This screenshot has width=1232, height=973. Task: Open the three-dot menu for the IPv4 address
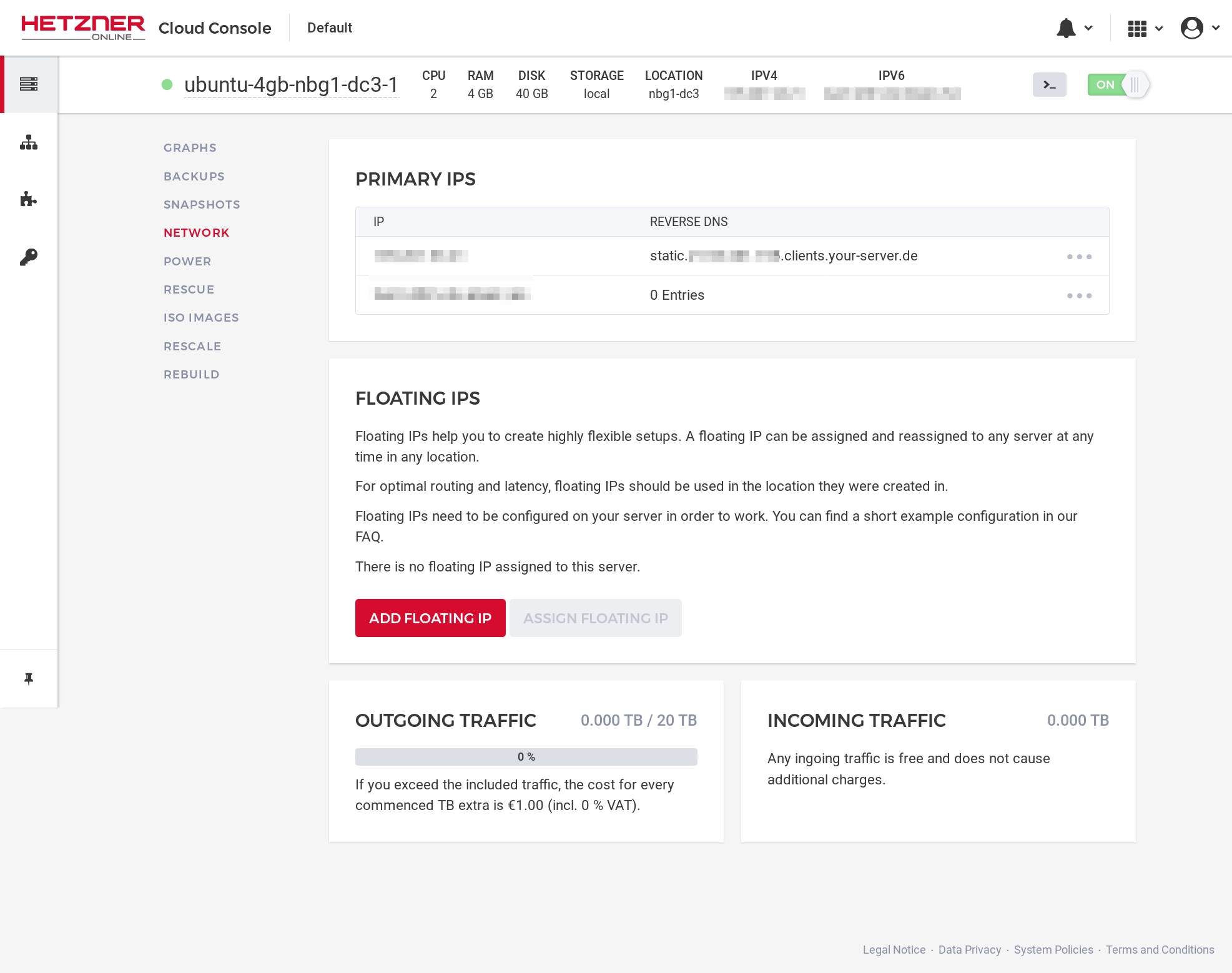click(1079, 256)
